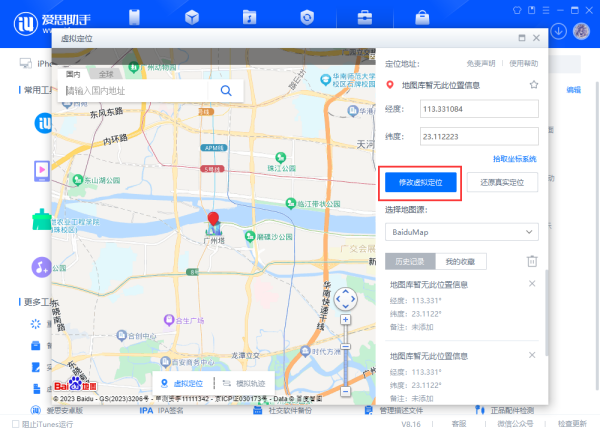This screenshot has width=600, height=433.
Task: Toggle the 阻止iTunes运行 checkbox
Action: (16, 424)
